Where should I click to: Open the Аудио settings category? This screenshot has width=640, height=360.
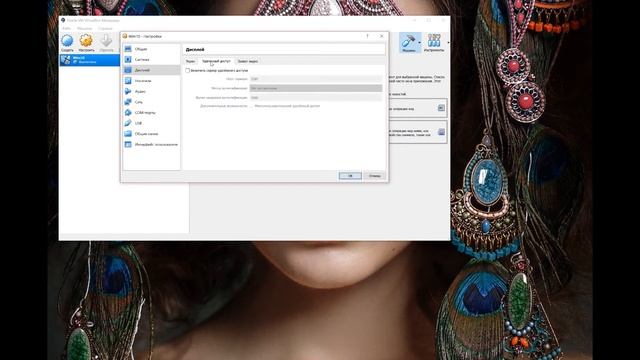click(x=151, y=91)
